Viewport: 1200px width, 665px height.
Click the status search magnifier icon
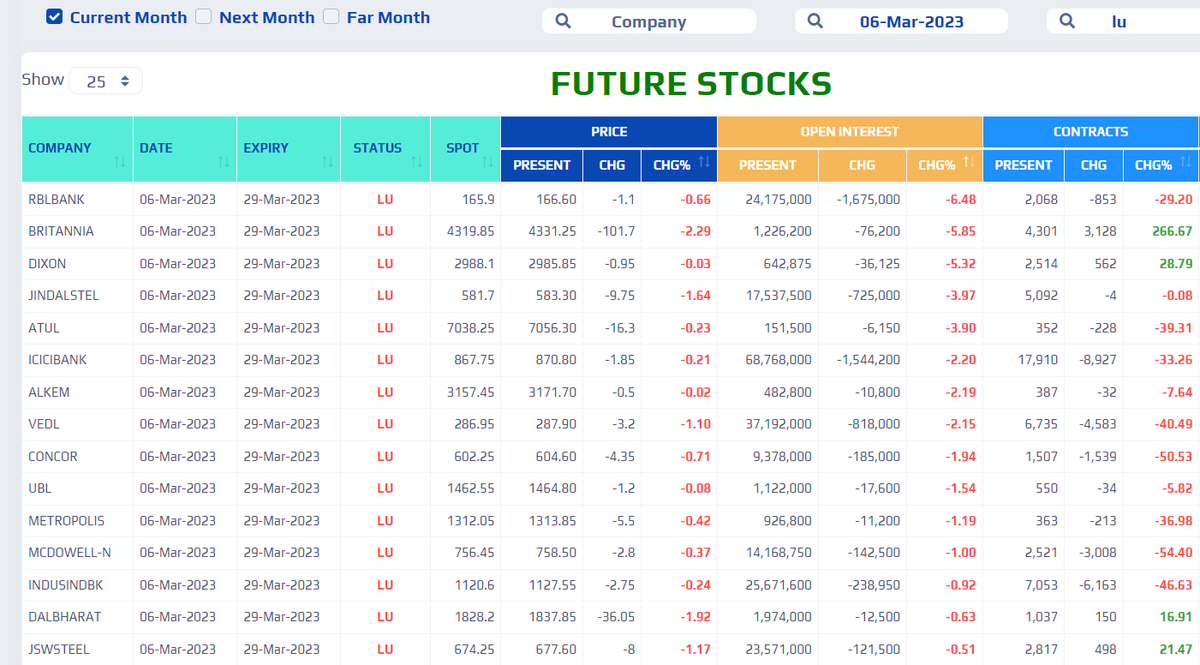[1067, 21]
